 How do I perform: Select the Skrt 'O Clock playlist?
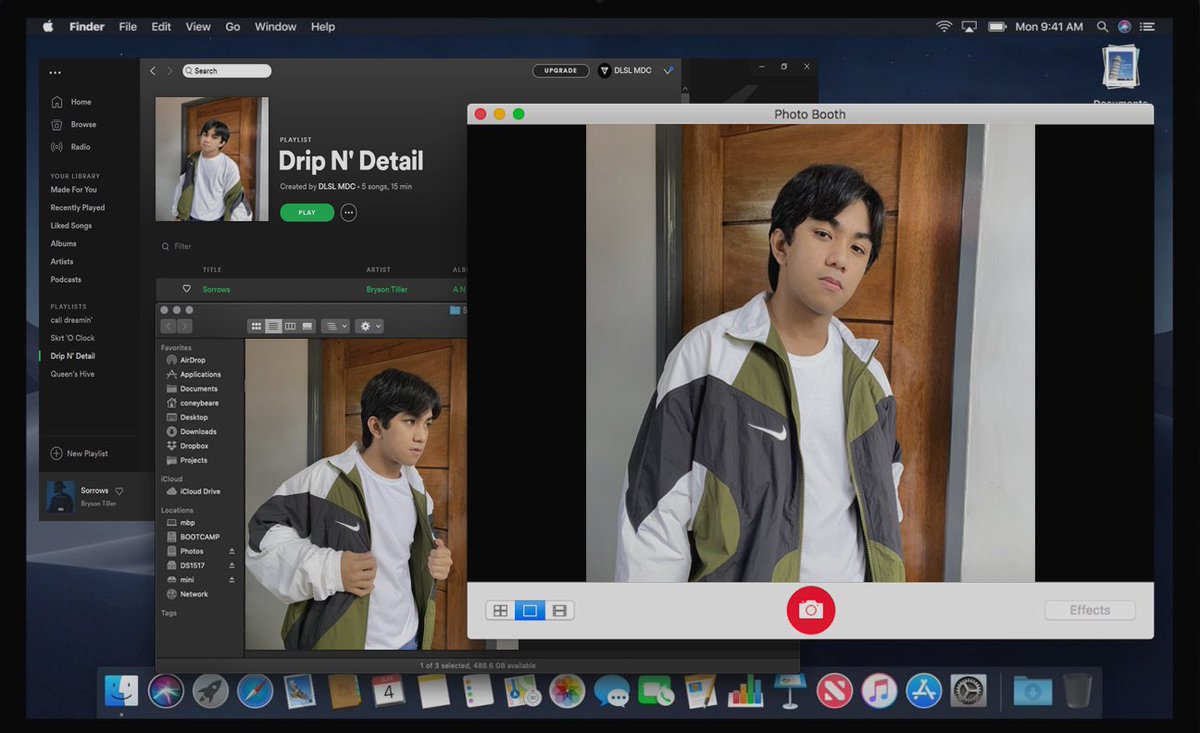(x=73, y=338)
